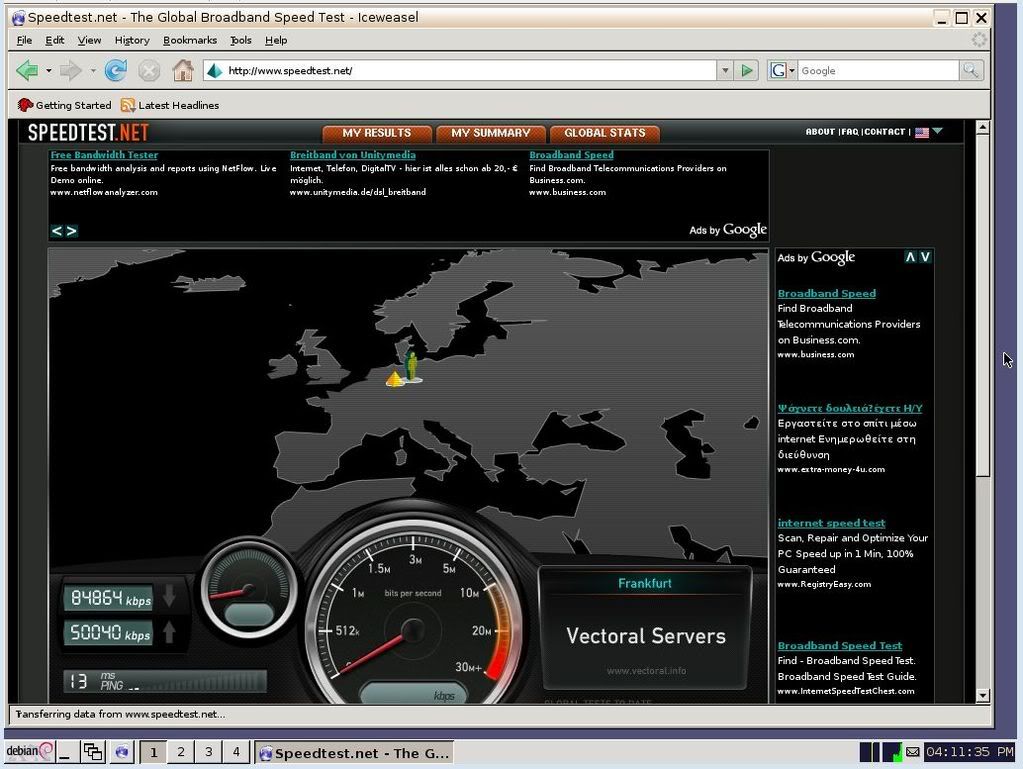
Task: Click the green Back arrow button
Action: (27, 70)
